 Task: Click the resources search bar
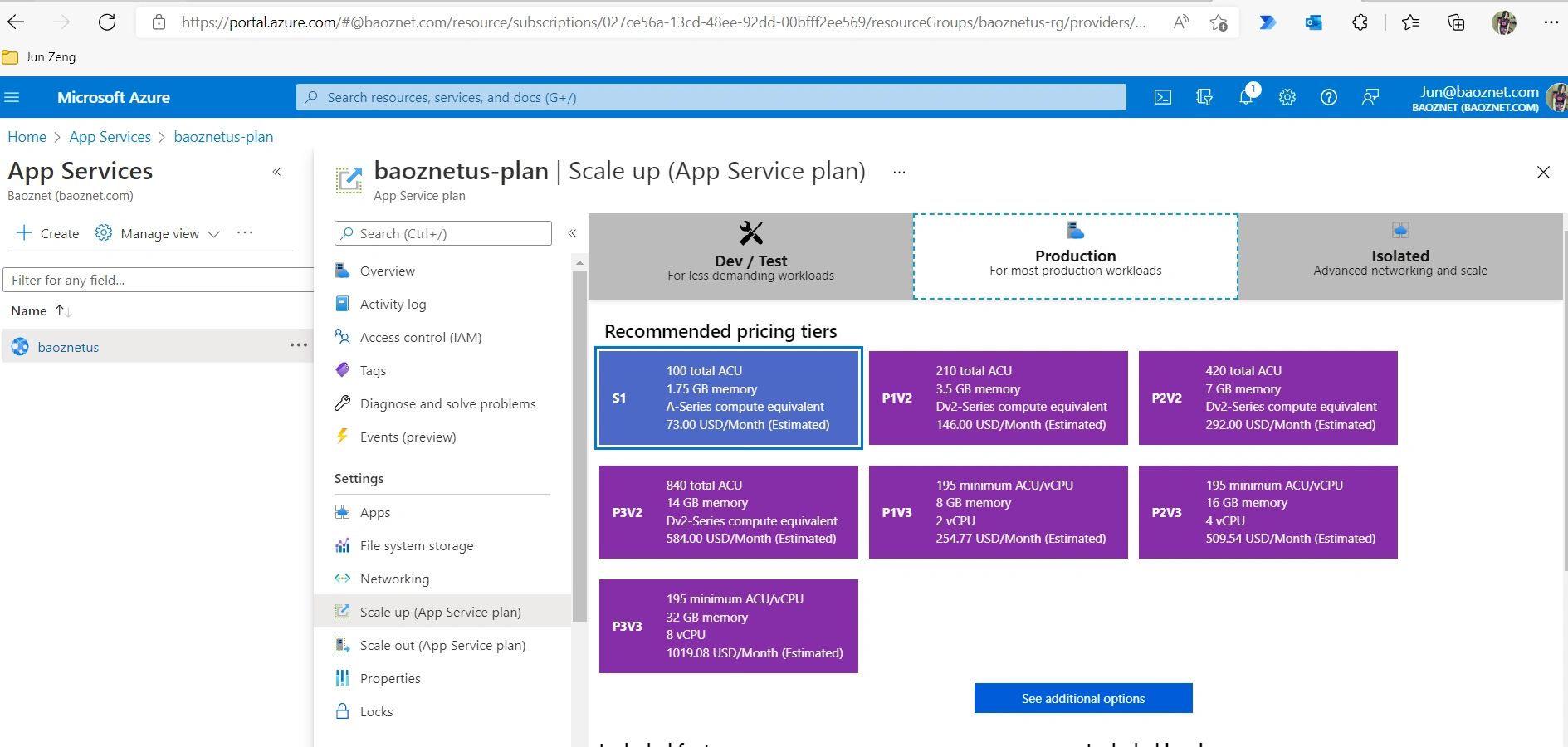tap(710, 97)
